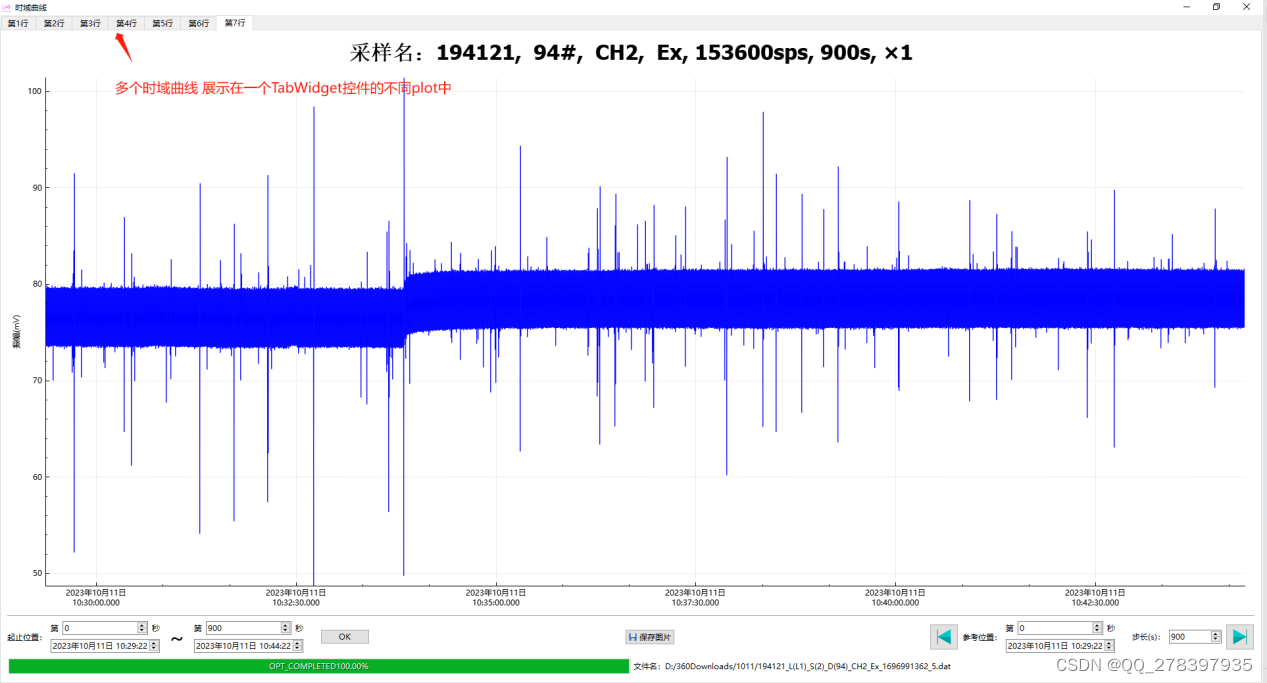Image resolution: width=1267 pixels, height=683 pixels.
Task: Open the 第6行 tab
Action: point(197,22)
